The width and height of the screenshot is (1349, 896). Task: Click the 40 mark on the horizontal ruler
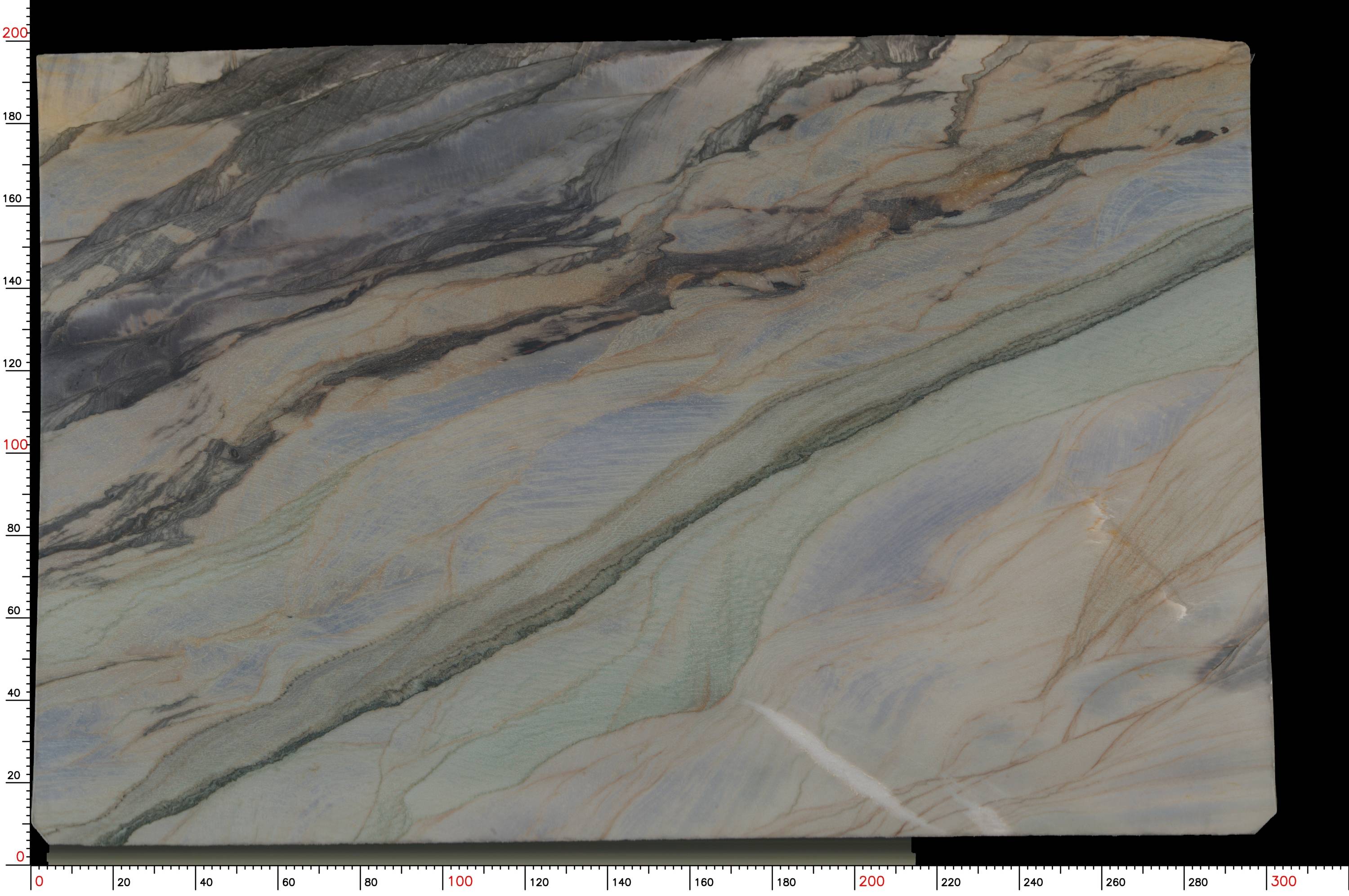pos(205,882)
